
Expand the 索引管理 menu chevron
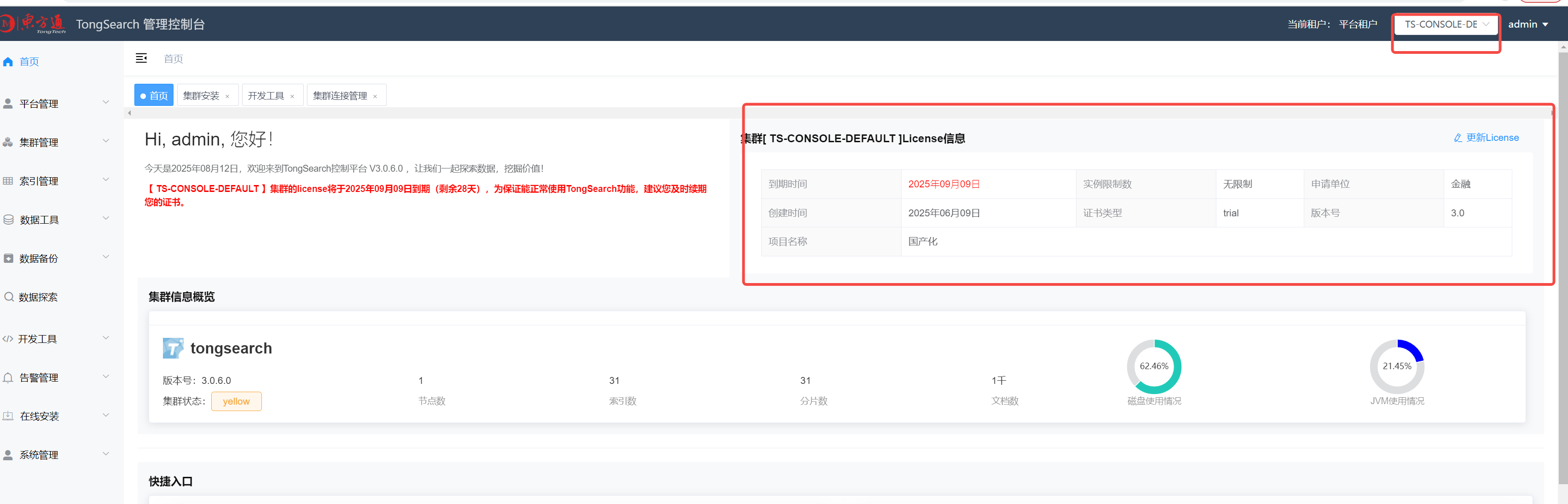(x=106, y=180)
